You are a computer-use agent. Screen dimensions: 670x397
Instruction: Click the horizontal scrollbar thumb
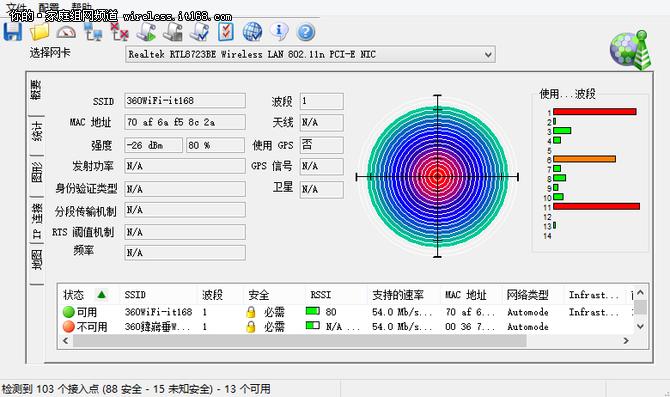click(x=300, y=341)
